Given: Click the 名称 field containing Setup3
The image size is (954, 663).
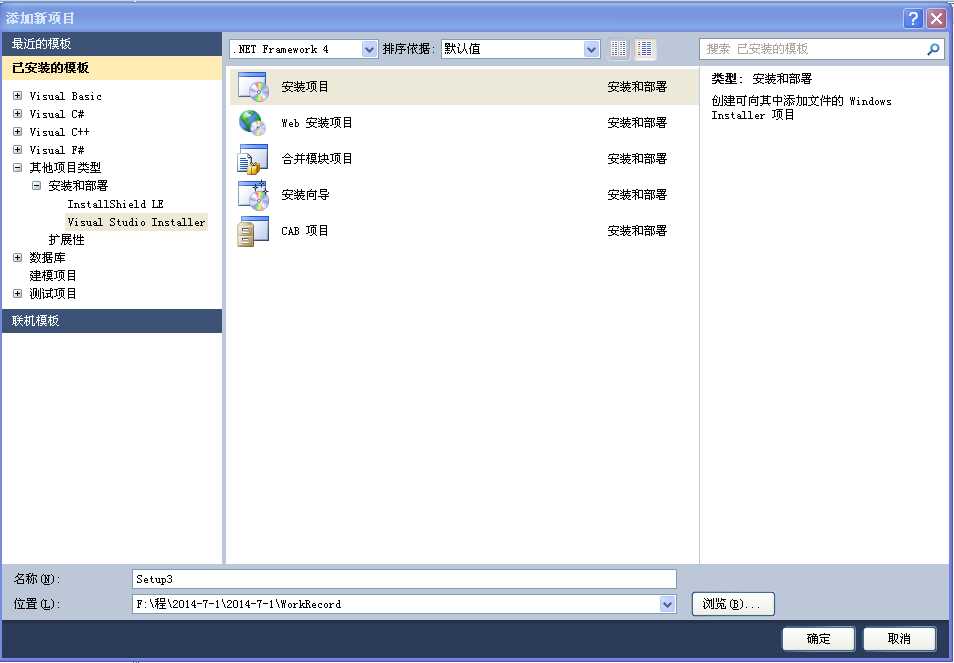Looking at the screenshot, I should tap(404, 579).
